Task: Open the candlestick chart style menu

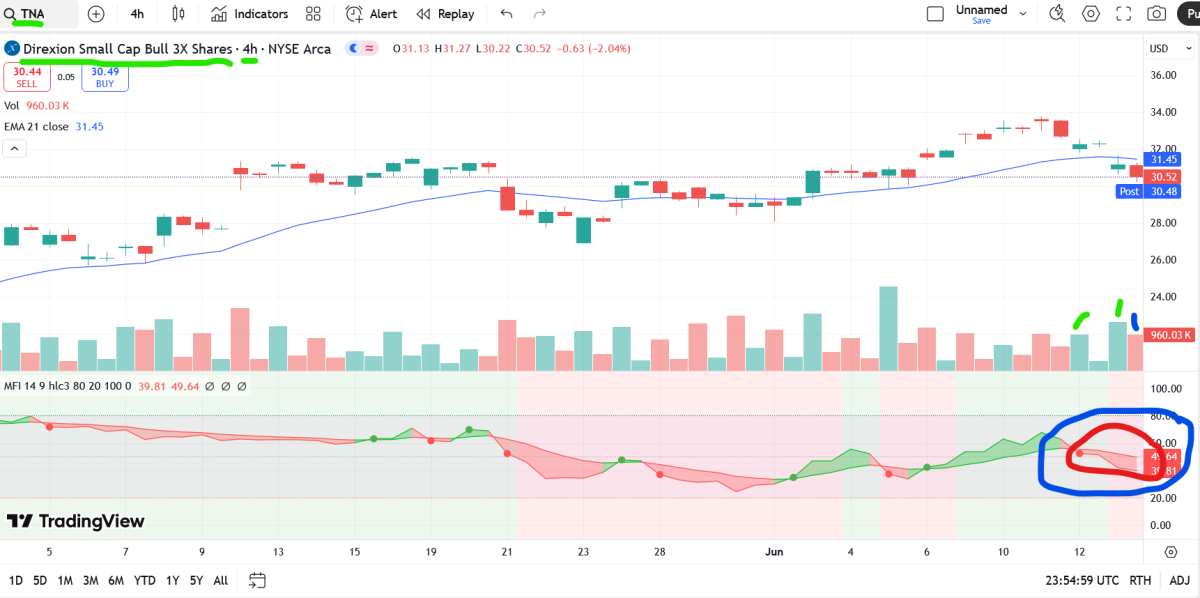Action: pos(179,14)
